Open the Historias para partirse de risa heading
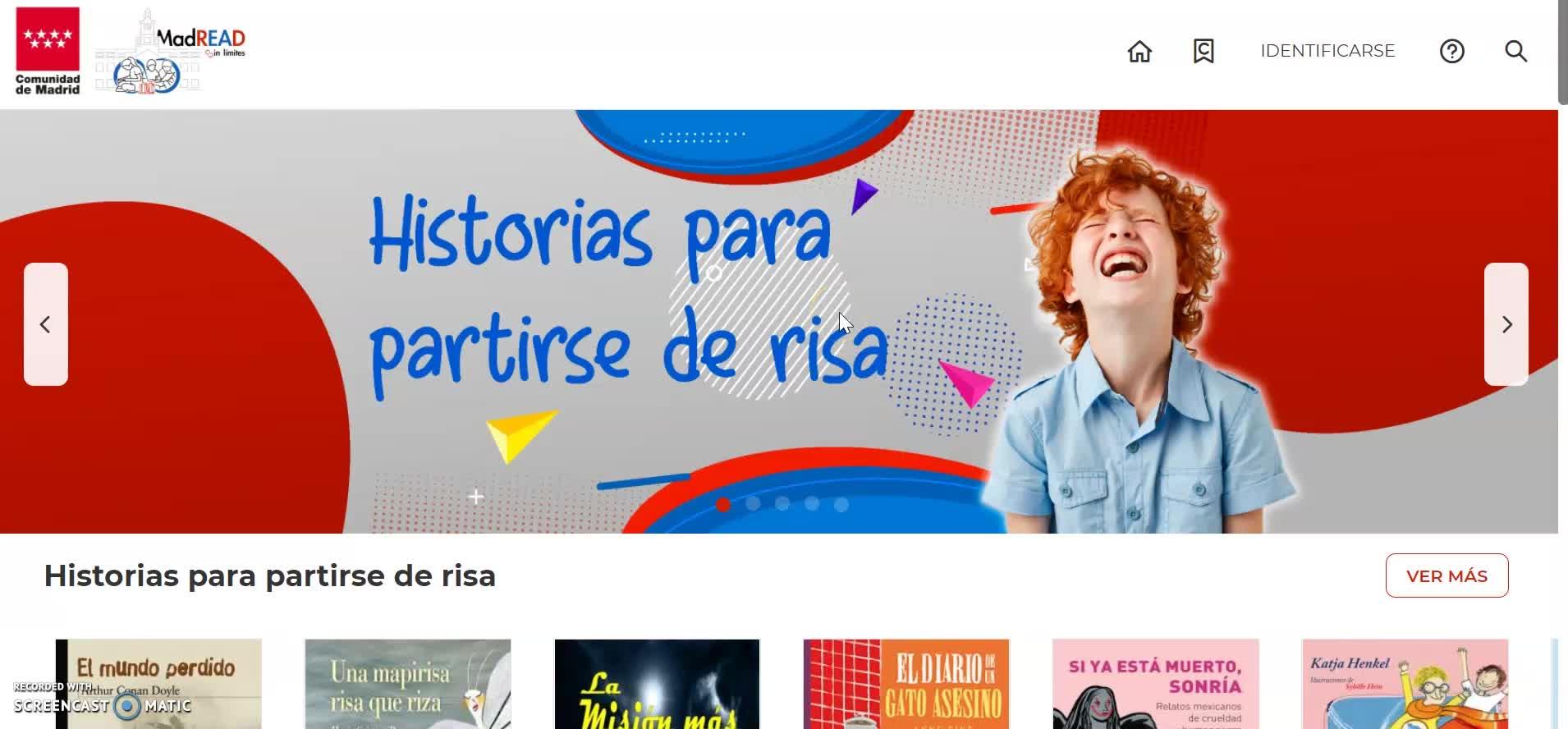Viewport: 1568px width, 729px height. pos(270,576)
